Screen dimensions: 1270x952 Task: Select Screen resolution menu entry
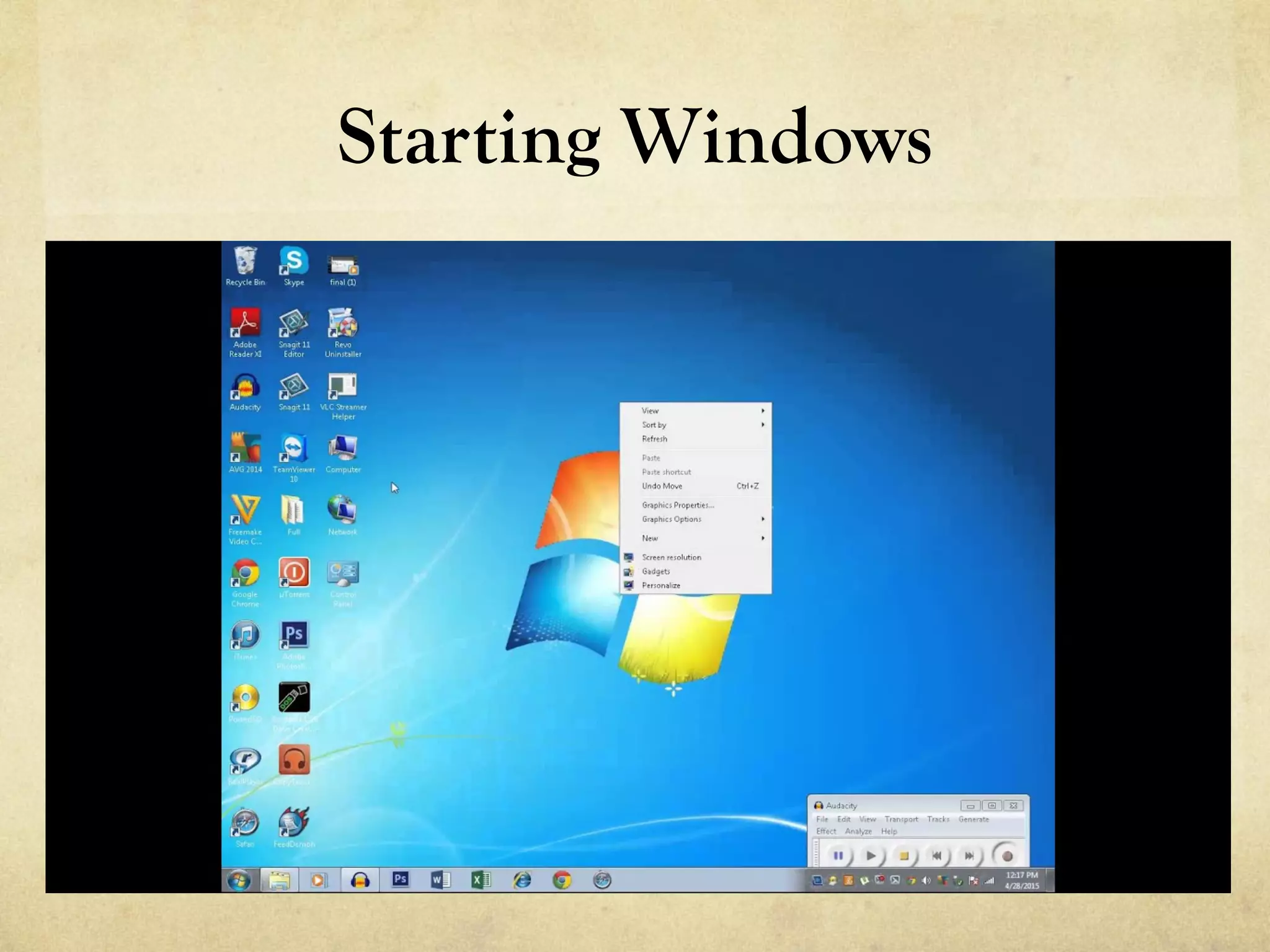tap(672, 557)
